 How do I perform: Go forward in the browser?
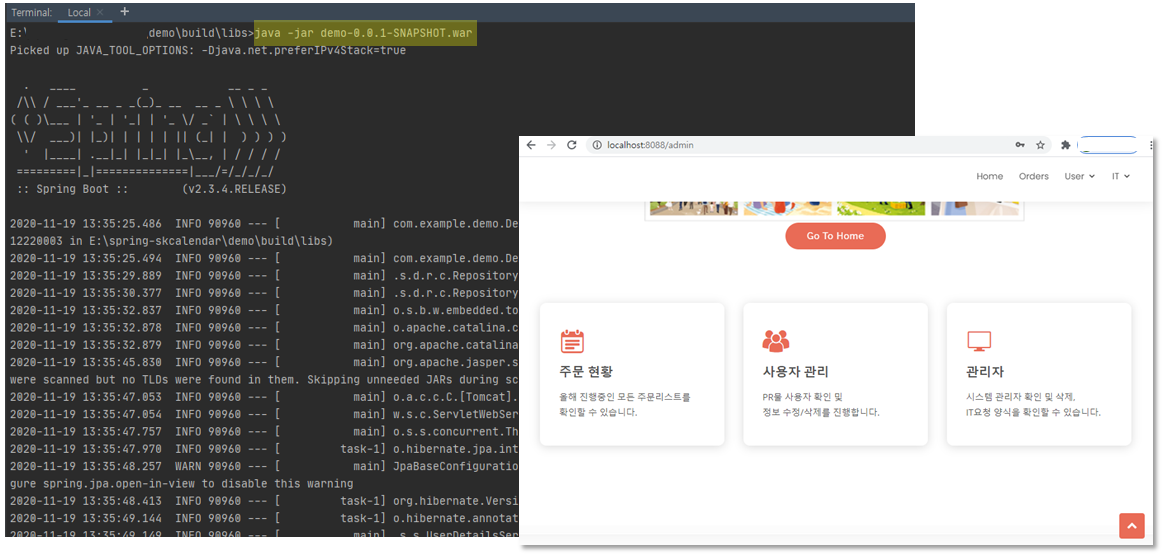[551, 145]
